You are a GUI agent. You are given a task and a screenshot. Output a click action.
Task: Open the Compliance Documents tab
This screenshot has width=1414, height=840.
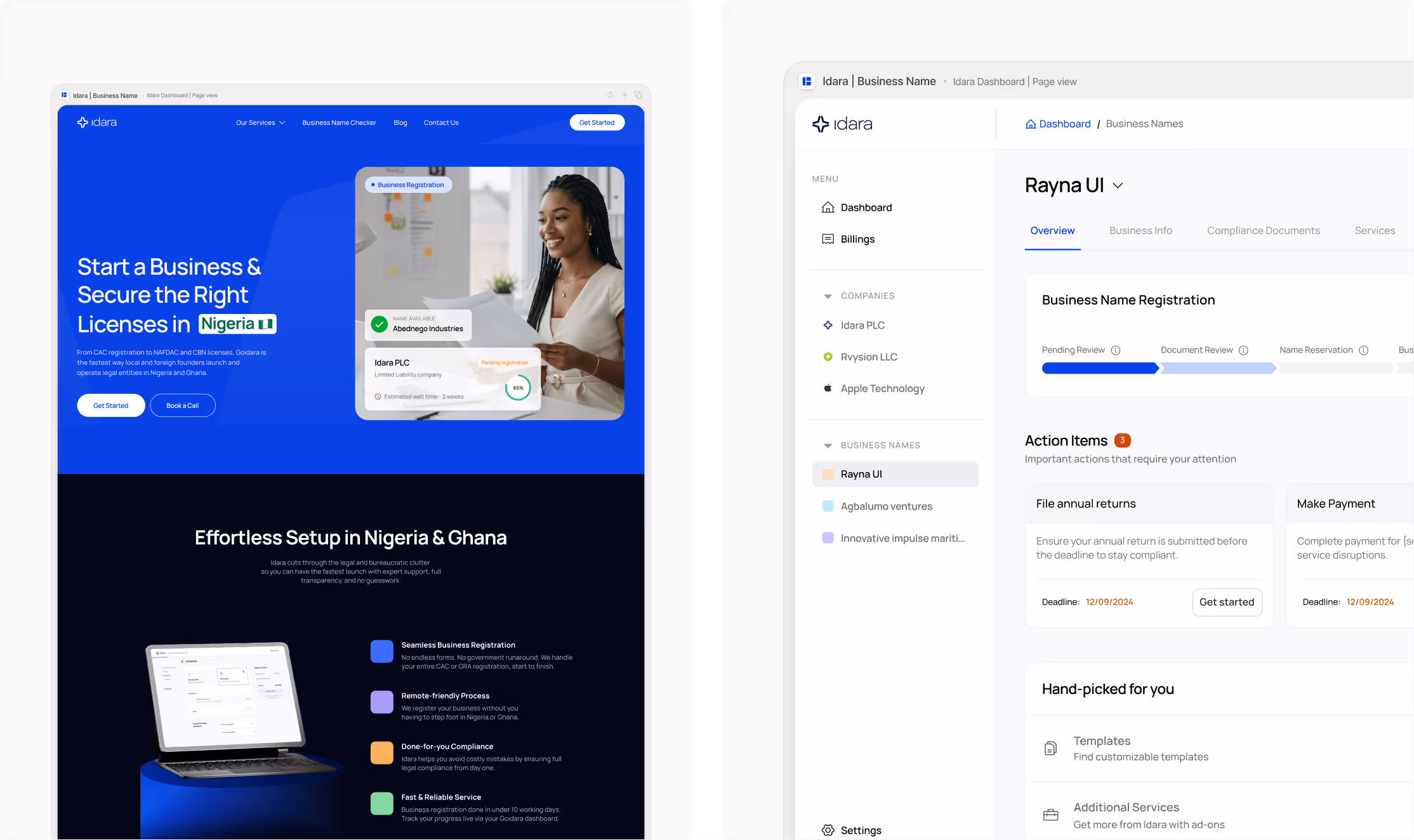1263,231
